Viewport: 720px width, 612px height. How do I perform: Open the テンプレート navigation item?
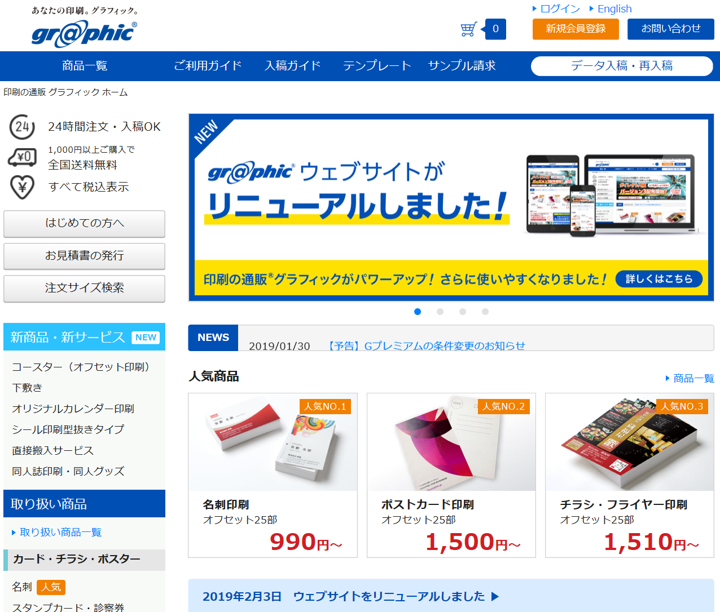pyautogui.click(x=377, y=66)
